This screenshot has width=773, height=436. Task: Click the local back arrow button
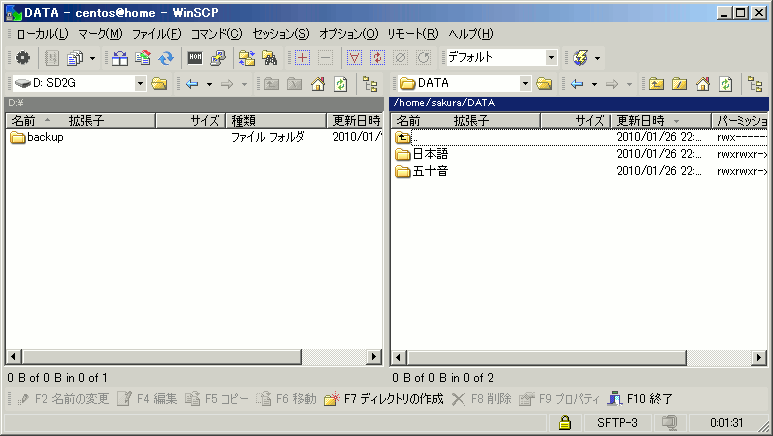tap(192, 84)
